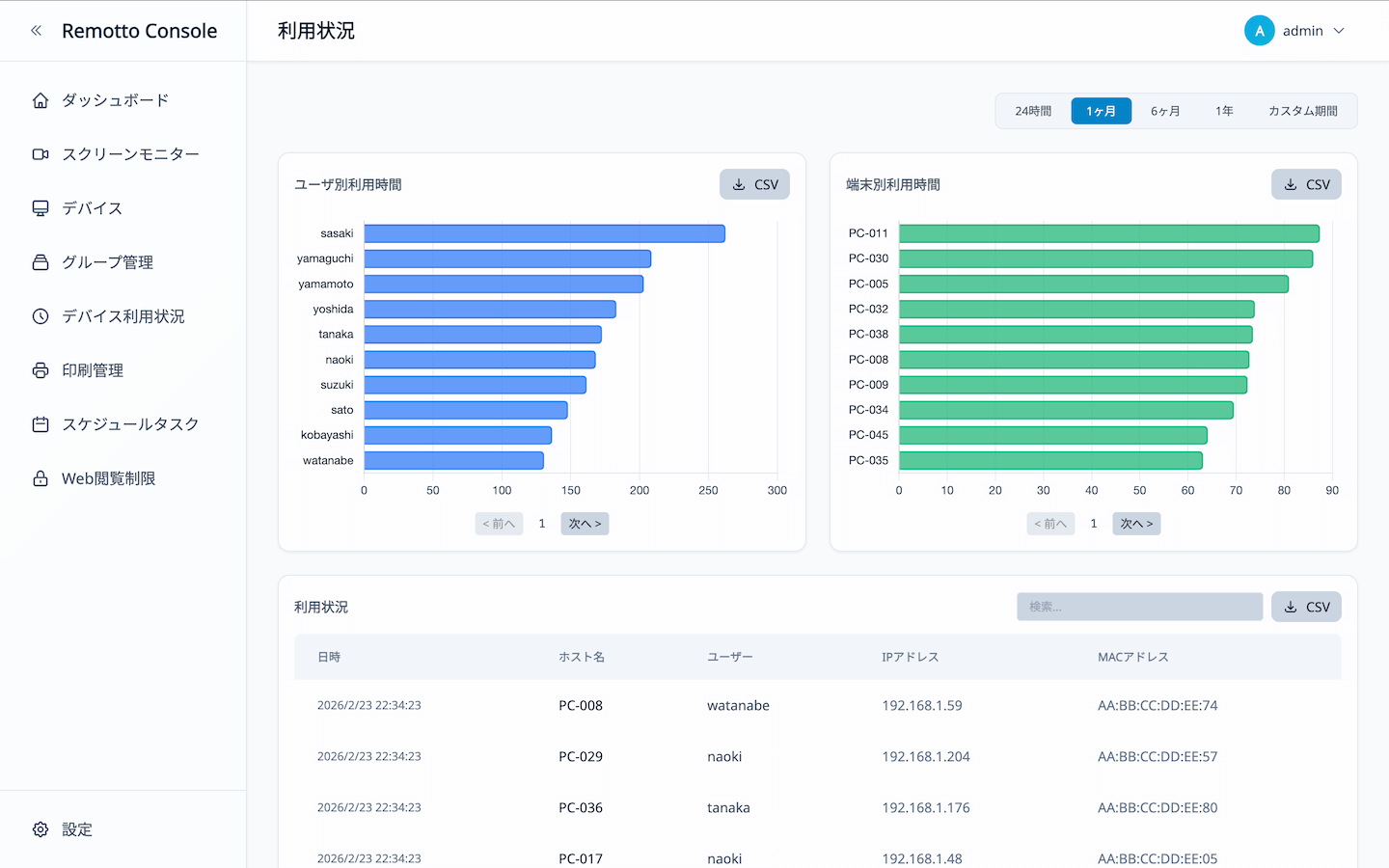This screenshot has height=868, width=1389.
Task: Open ダッシュボード home icon
Action: [x=41, y=100]
